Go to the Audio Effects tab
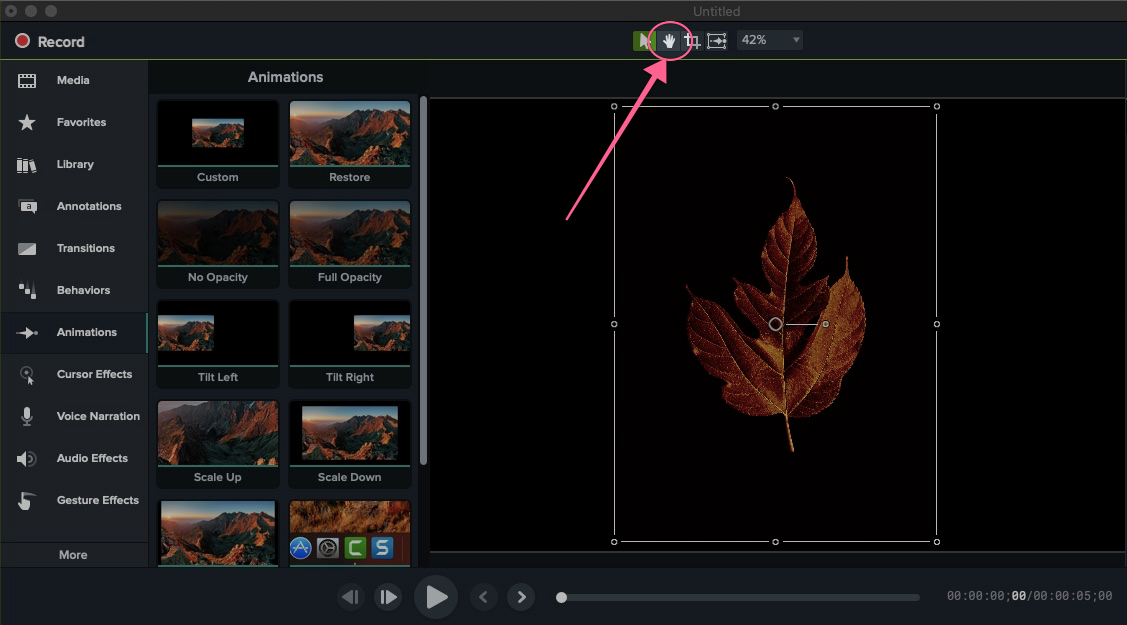1127x625 pixels. pos(92,458)
